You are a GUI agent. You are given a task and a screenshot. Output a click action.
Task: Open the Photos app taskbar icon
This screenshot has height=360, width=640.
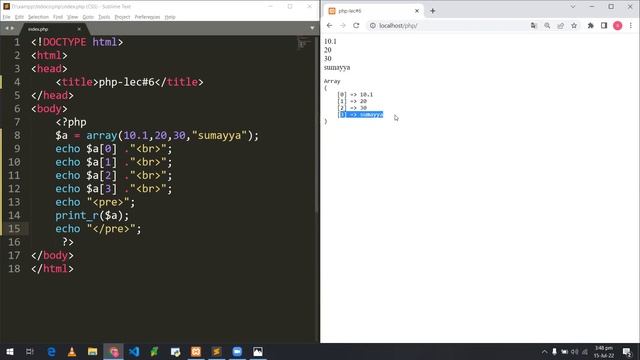[258, 351]
